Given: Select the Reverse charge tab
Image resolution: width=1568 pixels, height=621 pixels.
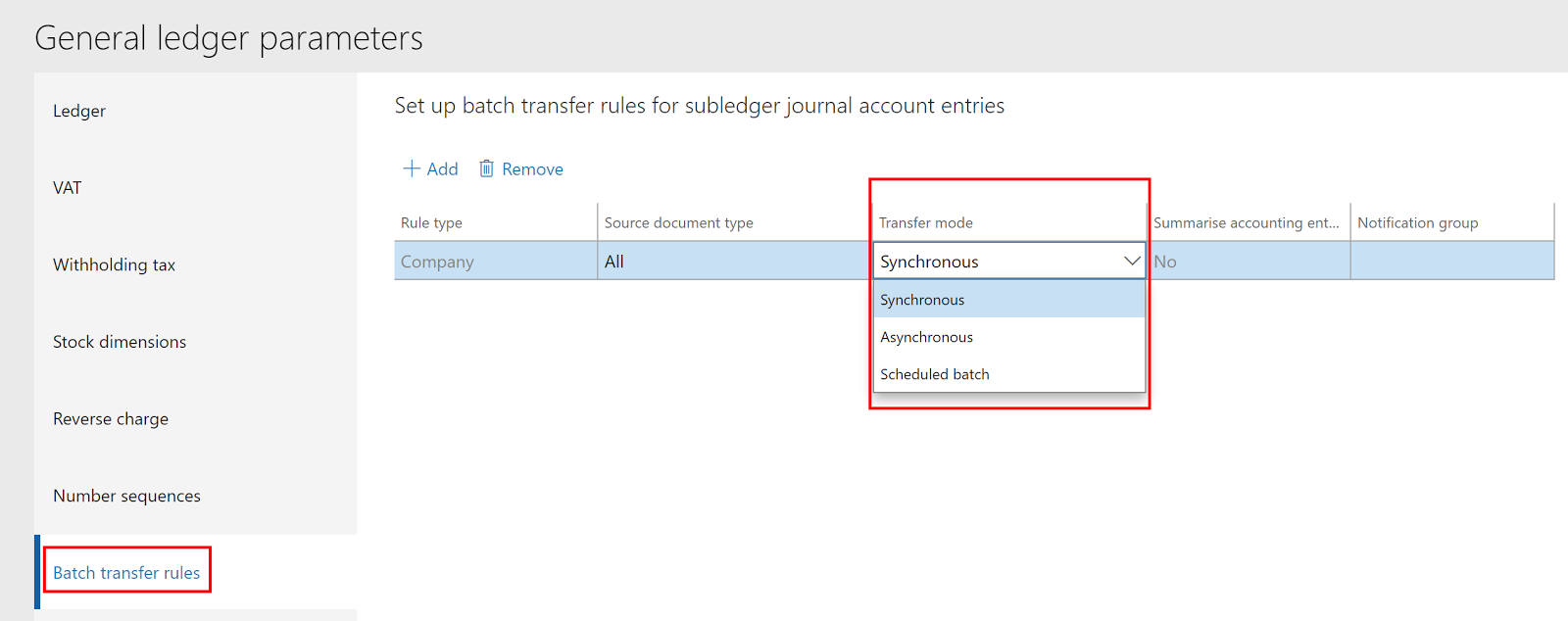Looking at the screenshot, I should (111, 419).
